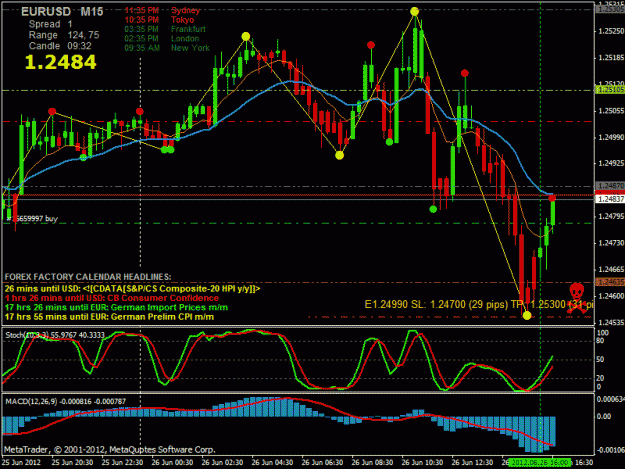Viewport: 625px width, 469px height.
Task: Click the 1.24990 price axis label
Action: [x=611, y=137]
